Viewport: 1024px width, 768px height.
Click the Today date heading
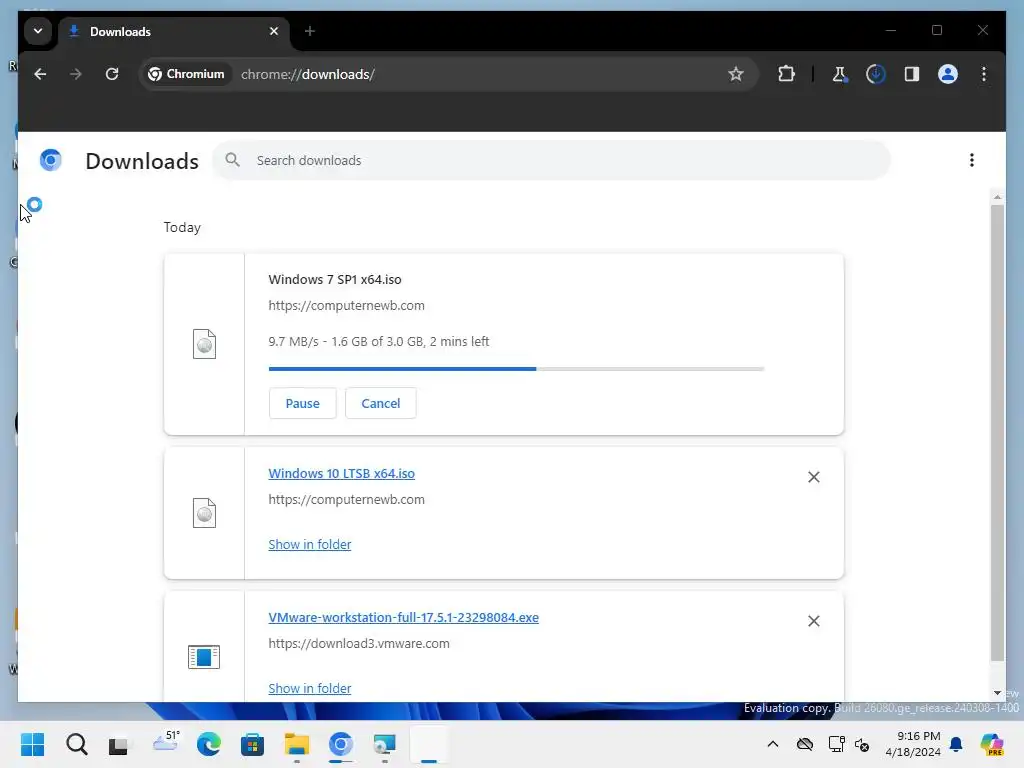click(x=182, y=227)
